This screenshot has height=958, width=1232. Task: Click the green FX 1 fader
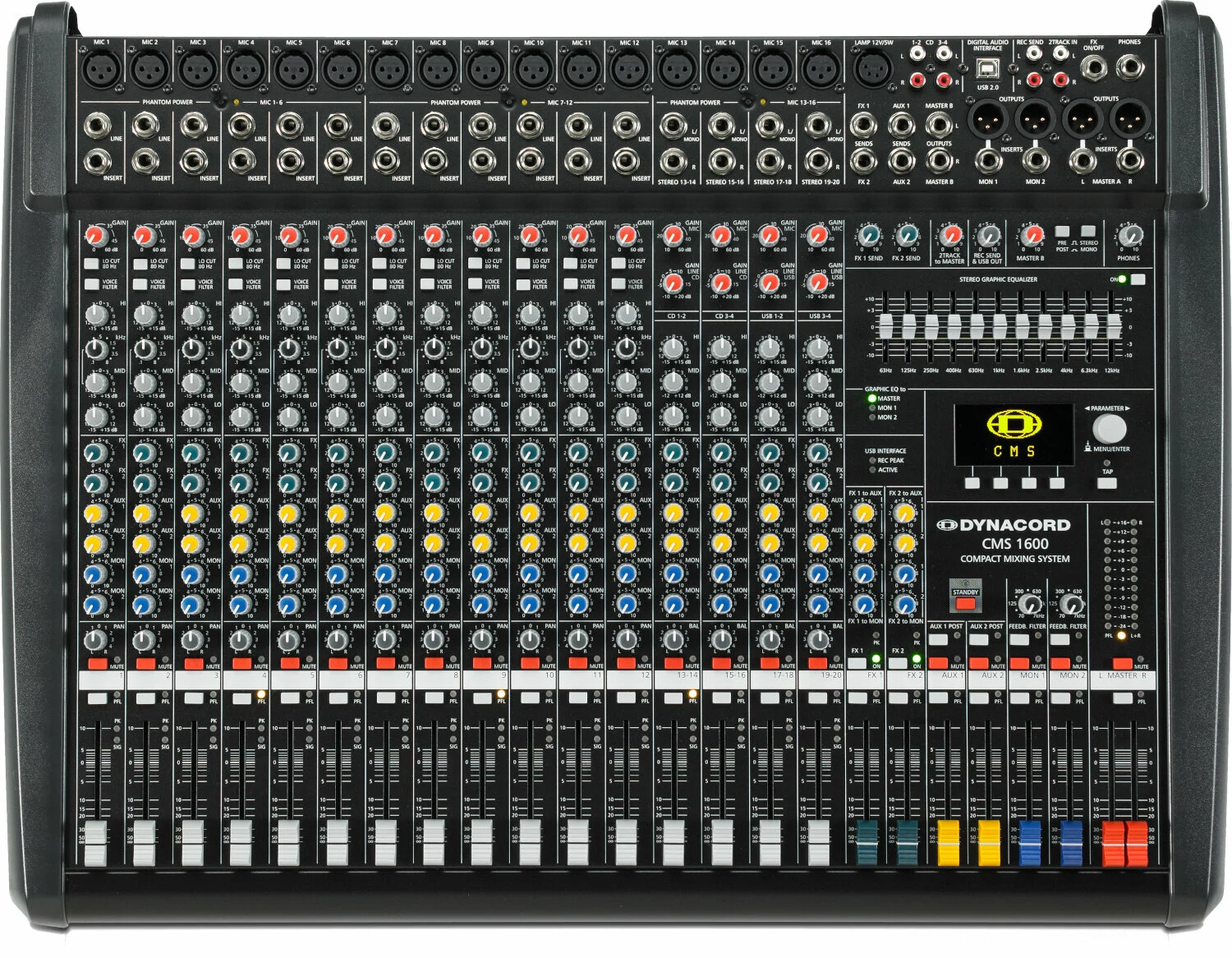point(867,842)
